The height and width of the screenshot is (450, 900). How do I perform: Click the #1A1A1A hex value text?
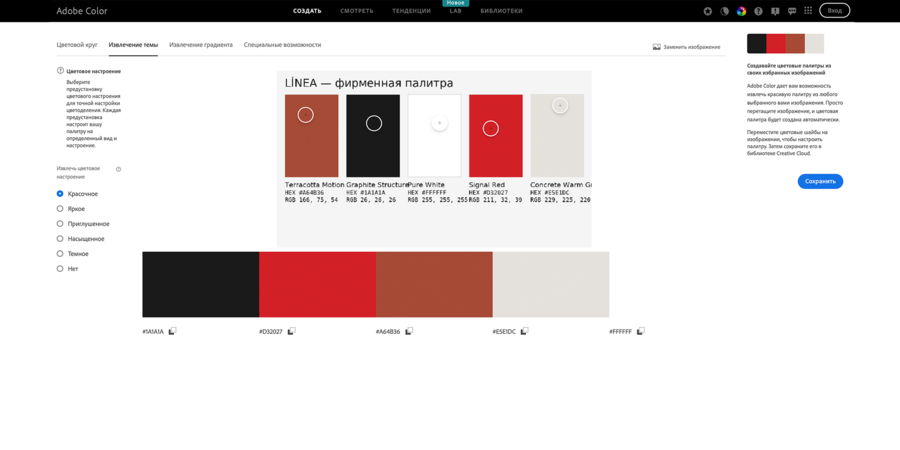pyautogui.click(x=153, y=332)
